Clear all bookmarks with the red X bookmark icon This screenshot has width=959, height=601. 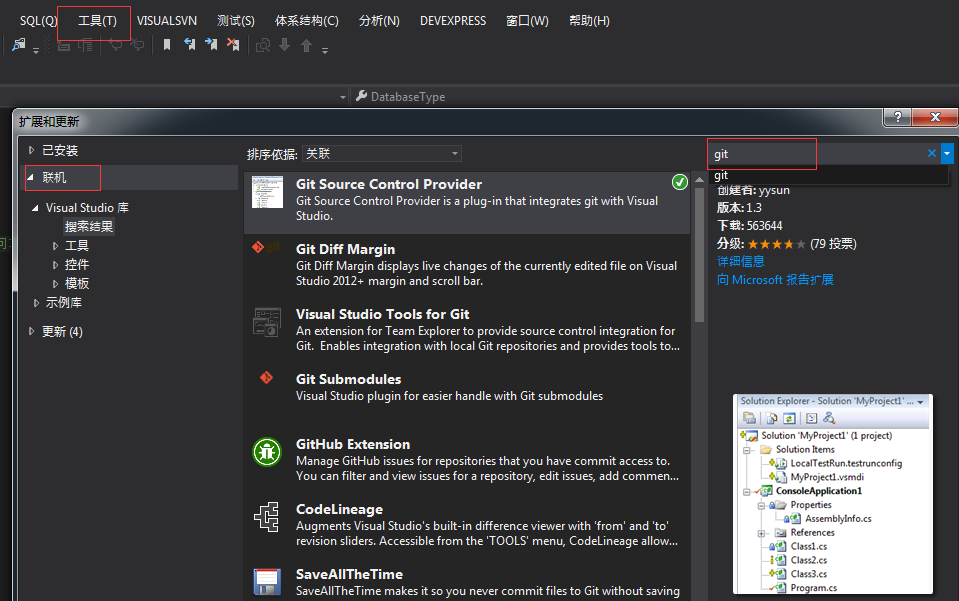coord(233,45)
